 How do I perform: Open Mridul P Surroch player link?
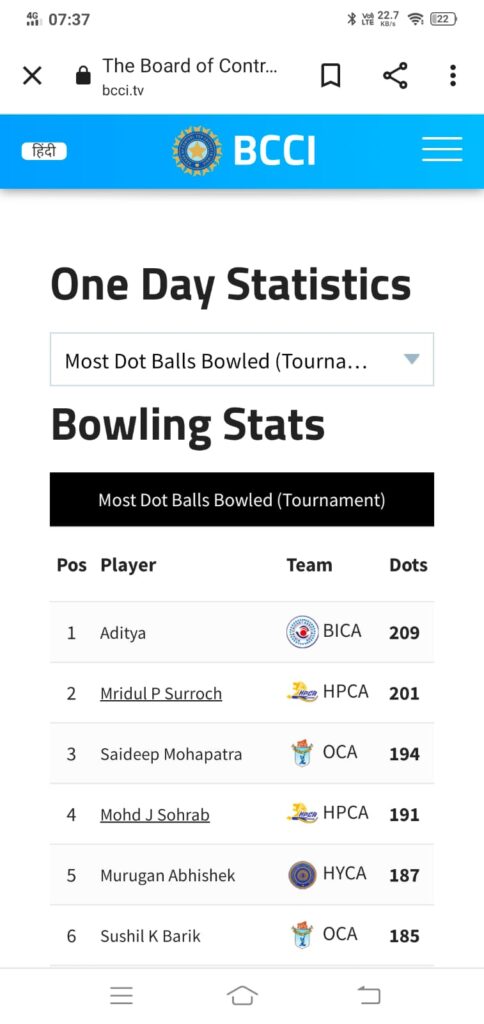point(161,694)
